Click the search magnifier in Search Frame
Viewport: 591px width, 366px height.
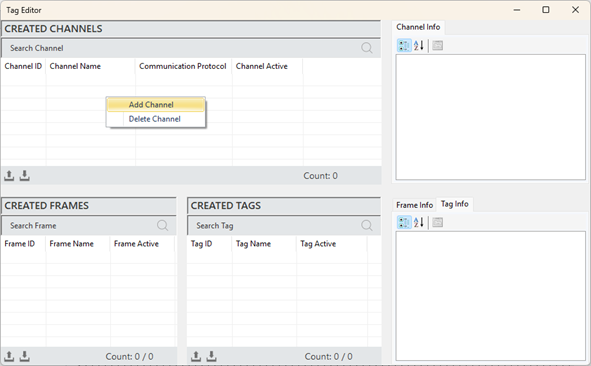click(x=162, y=225)
